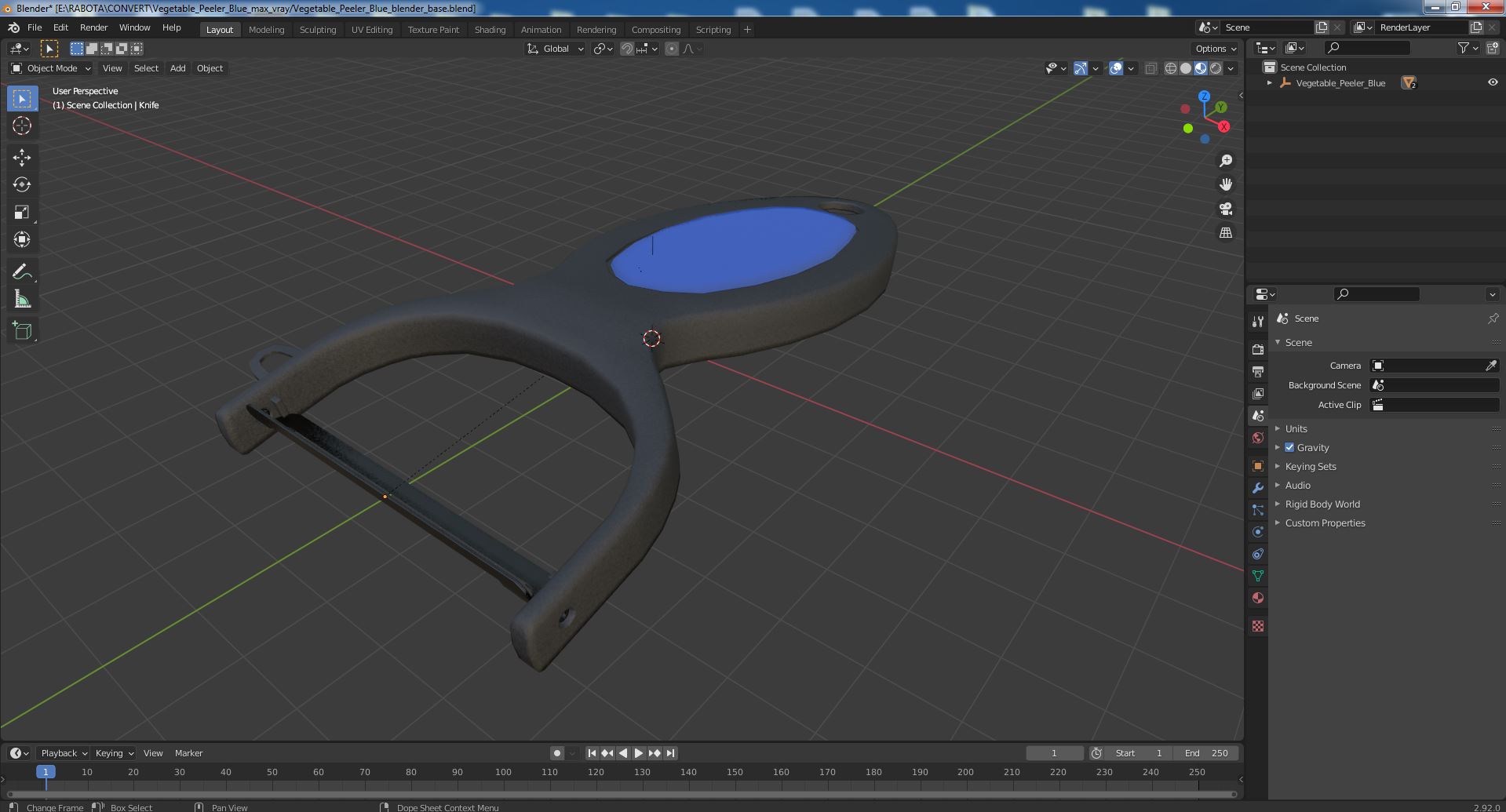This screenshot has width=1506, height=812.
Task: Select the Measure tool
Action: pyautogui.click(x=22, y=299)
